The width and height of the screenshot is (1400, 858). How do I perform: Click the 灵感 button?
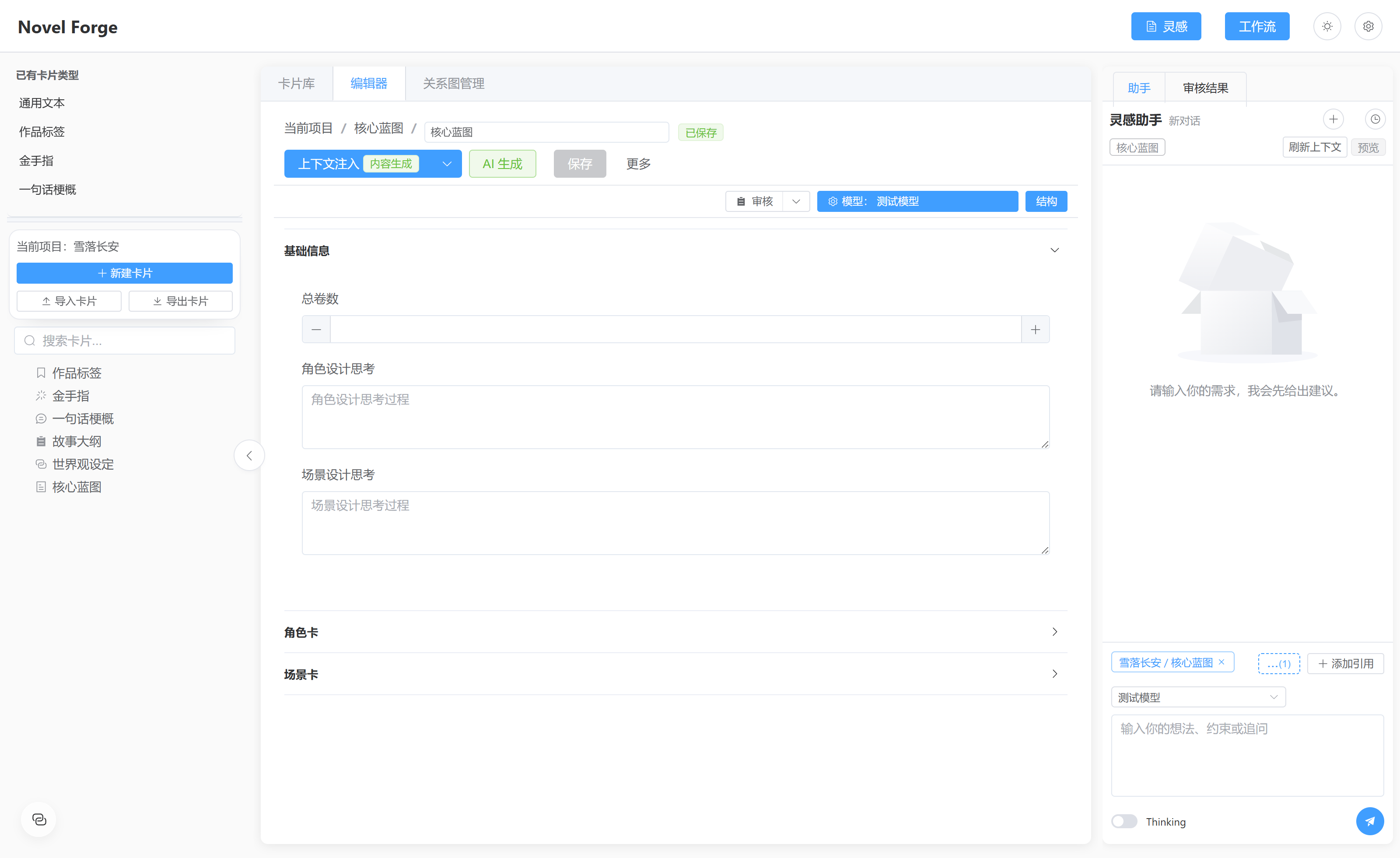tap(1166, 26)
